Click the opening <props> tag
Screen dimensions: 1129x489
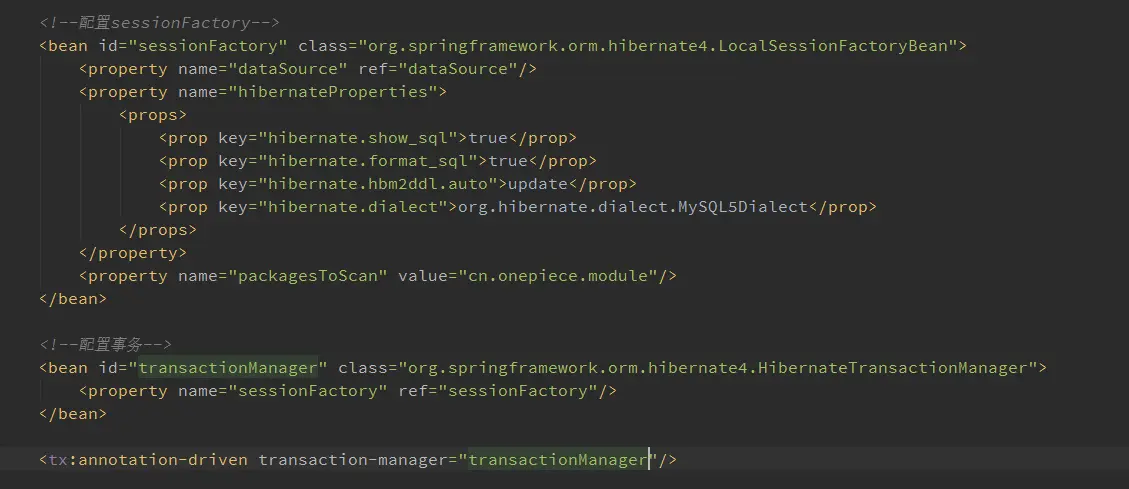(153, 115)
